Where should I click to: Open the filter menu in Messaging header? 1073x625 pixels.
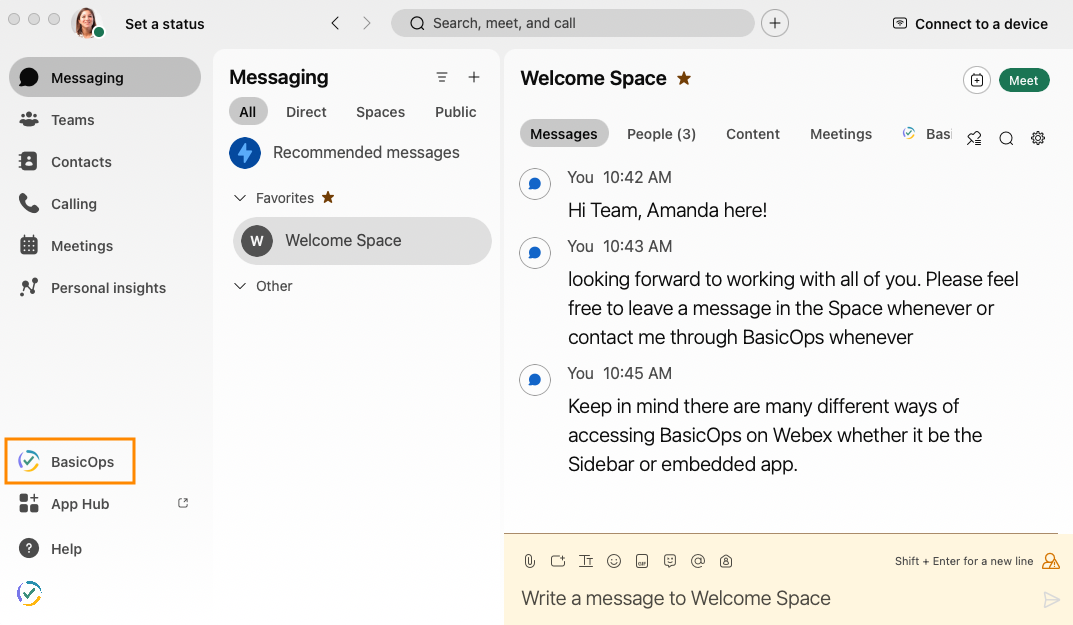click(441, 77)
